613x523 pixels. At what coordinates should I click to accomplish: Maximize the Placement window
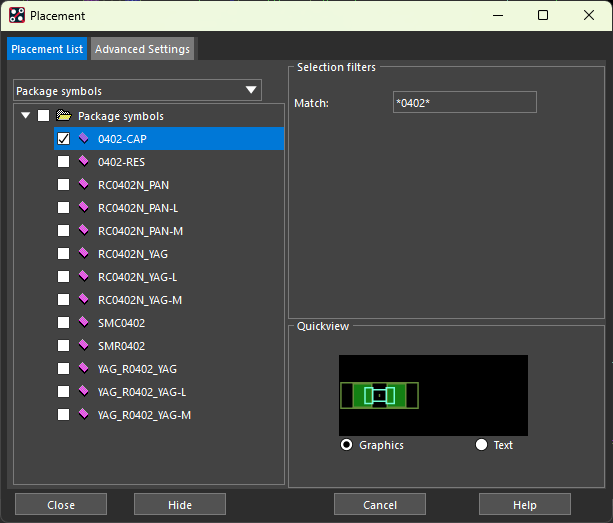click(x=543, y=15)
